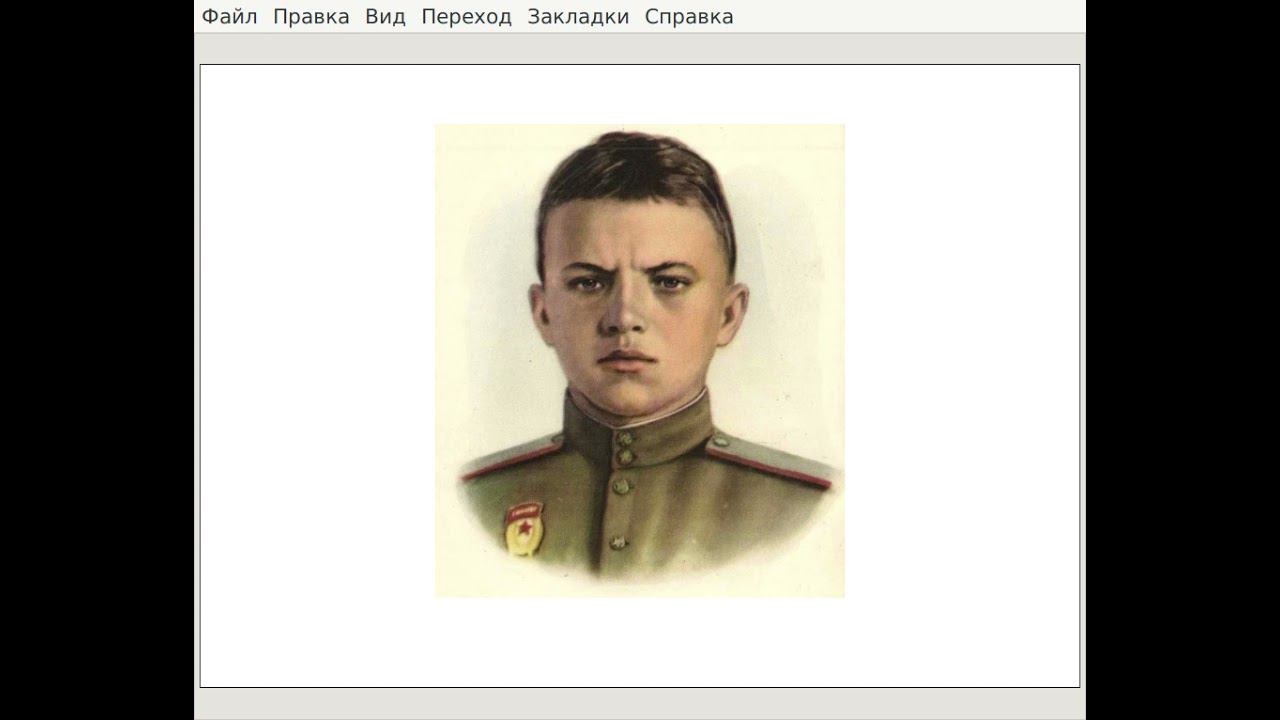Open the Закладки menu
The height and width of the screenshot is (720, 1280).
578,16
